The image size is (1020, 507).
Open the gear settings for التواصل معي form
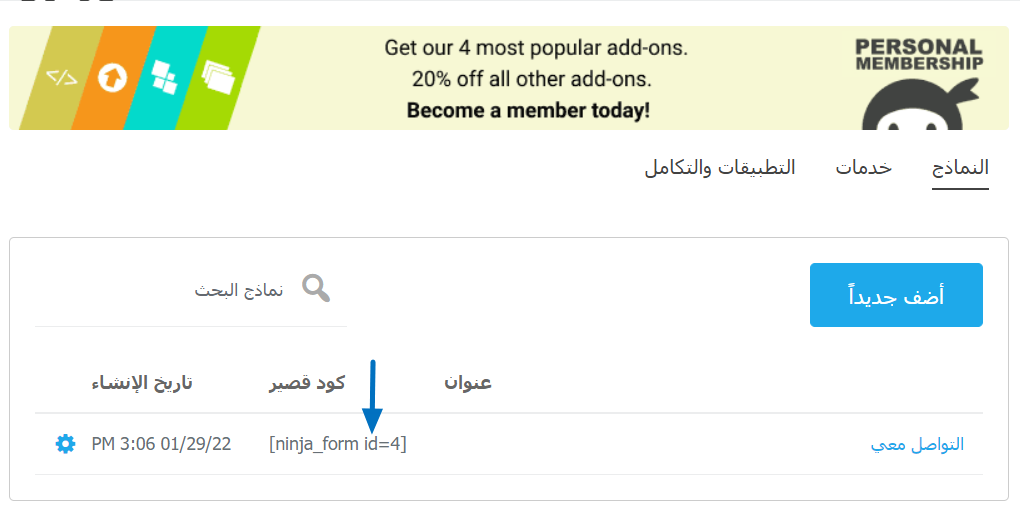point(65,443)
